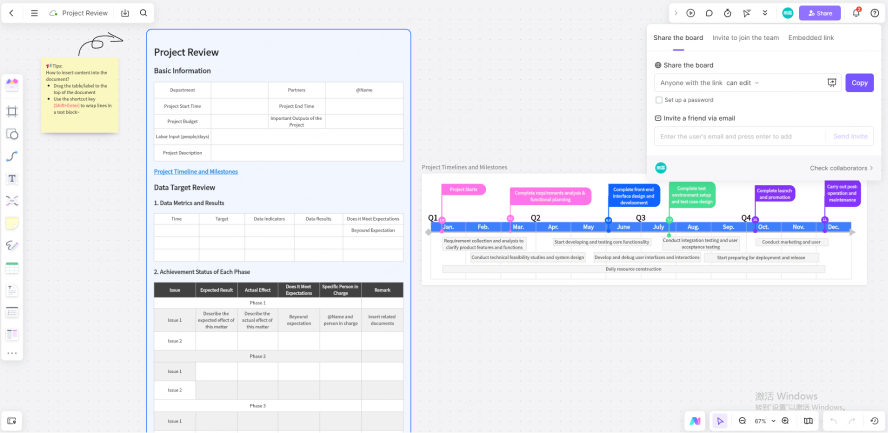This screenshot has height=433, width=888.
Task: Switch to Embedded link tab
Action: [x=811, y=38]
